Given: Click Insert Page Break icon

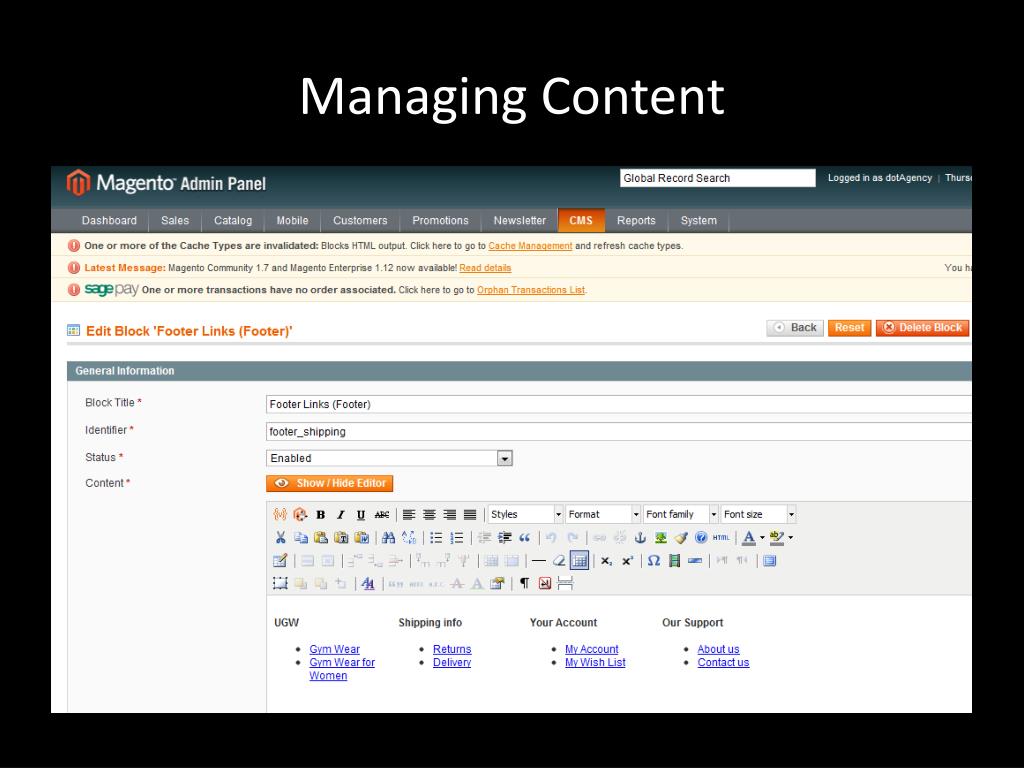Looking at the screenshot, I should (566, 583).
